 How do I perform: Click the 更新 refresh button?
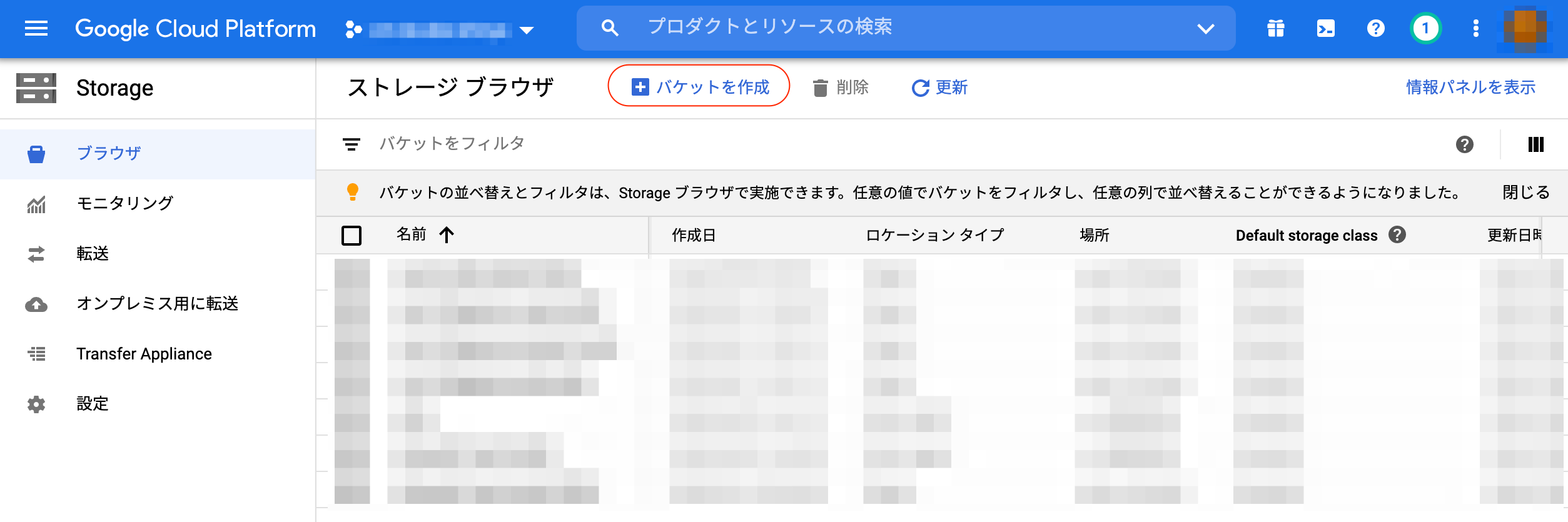(x=939, y=88)
